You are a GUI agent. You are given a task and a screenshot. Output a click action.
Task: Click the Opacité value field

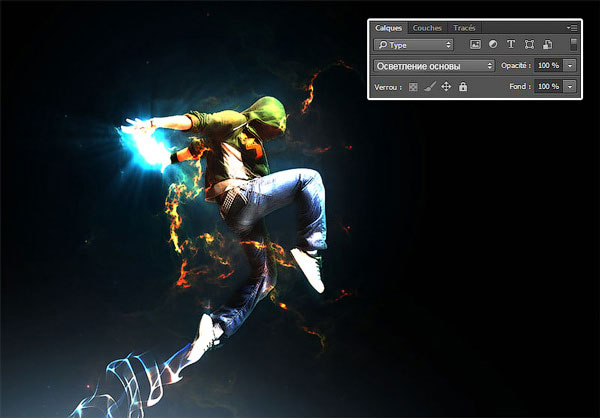[549, 65]
